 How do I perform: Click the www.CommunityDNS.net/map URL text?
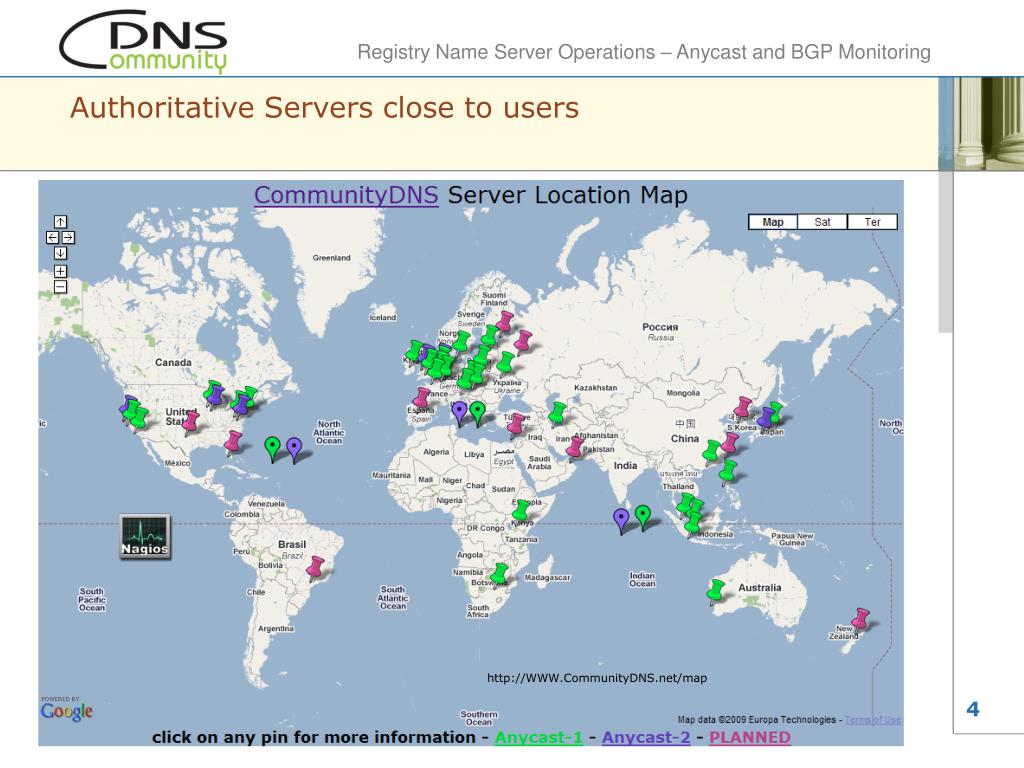[x=597, y=678]
